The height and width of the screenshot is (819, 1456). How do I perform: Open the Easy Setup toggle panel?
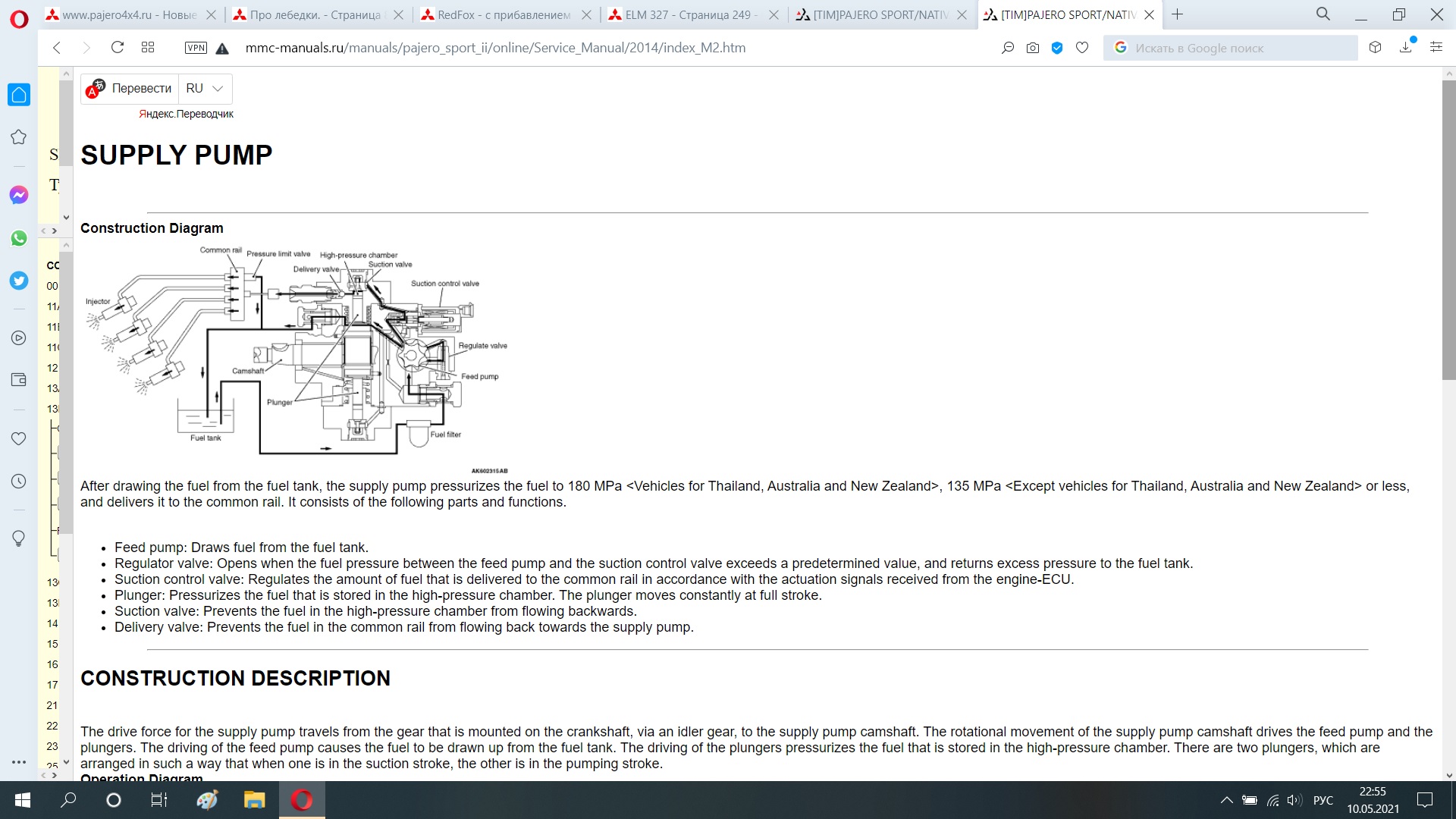(1436, 48)
